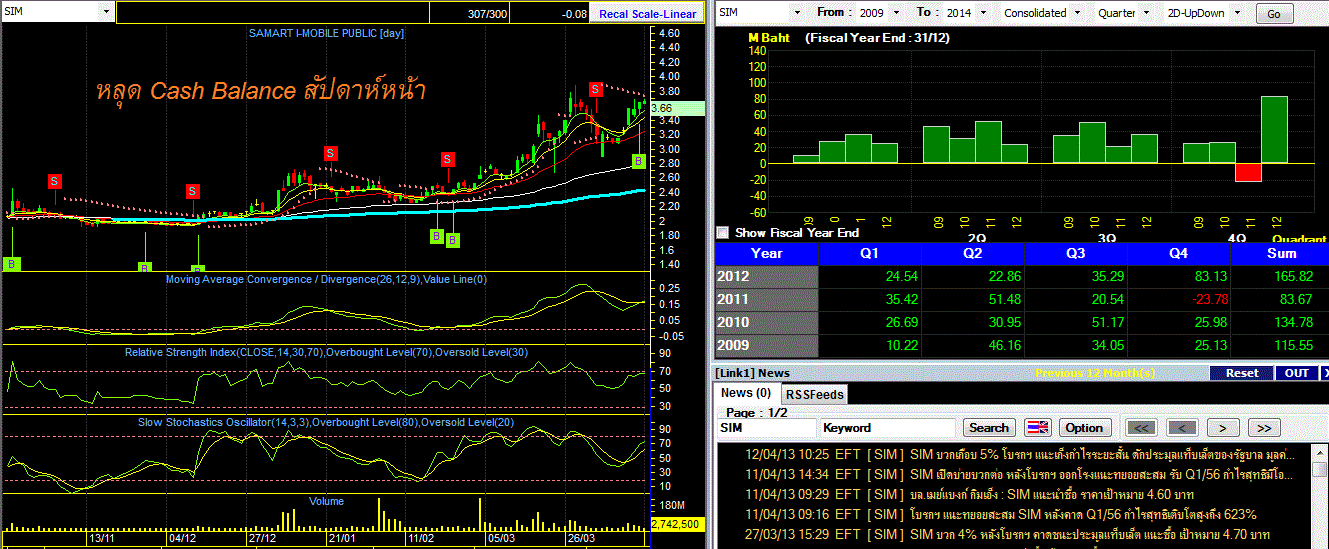Screen dimensions: 1329x549
Task: Click the Moving Average Convergence / Divergence indicator title
Action: (326, 280)
